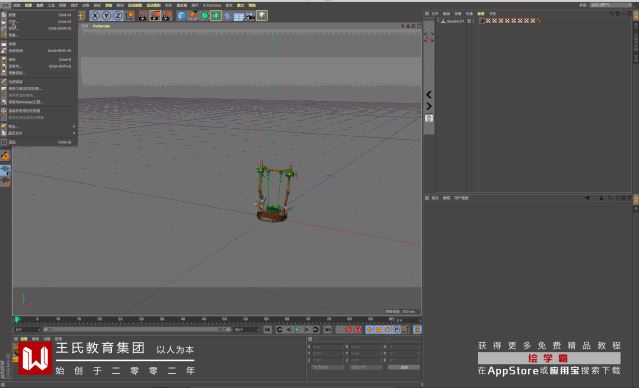Viewport: 639px width, 388px height.
Task: Render to Picture Viewer
Action: pyautogui.click(x=155, y=16)
